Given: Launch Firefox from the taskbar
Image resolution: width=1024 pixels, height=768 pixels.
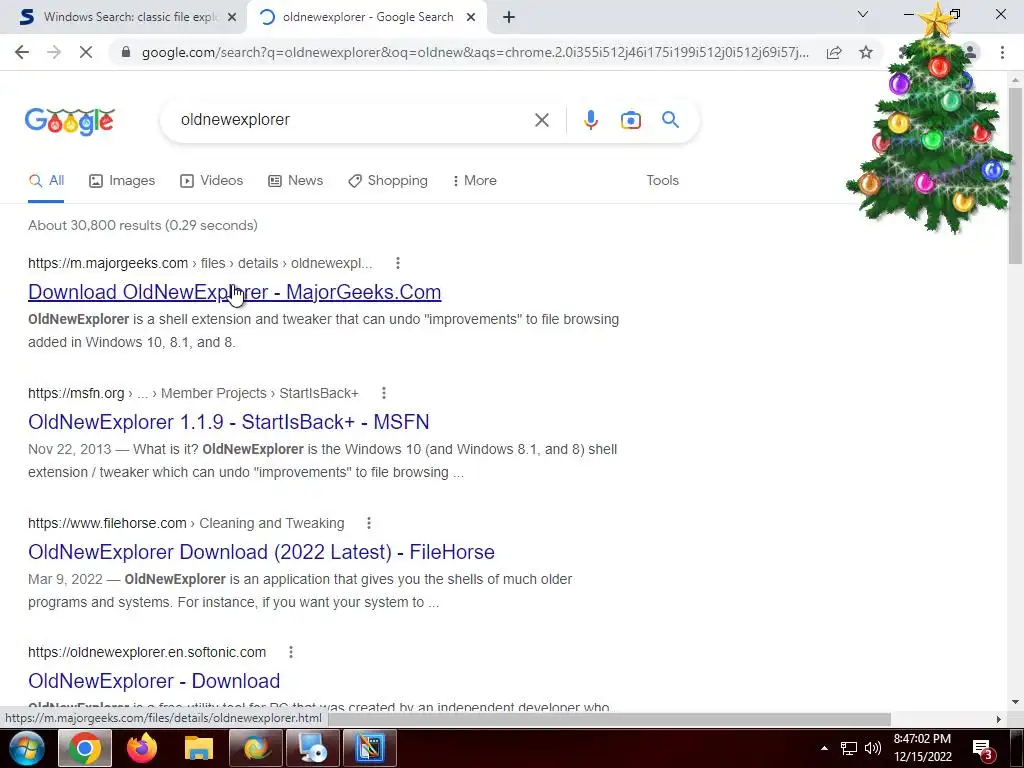Looking at the screenshot, I should pos(142,748).
